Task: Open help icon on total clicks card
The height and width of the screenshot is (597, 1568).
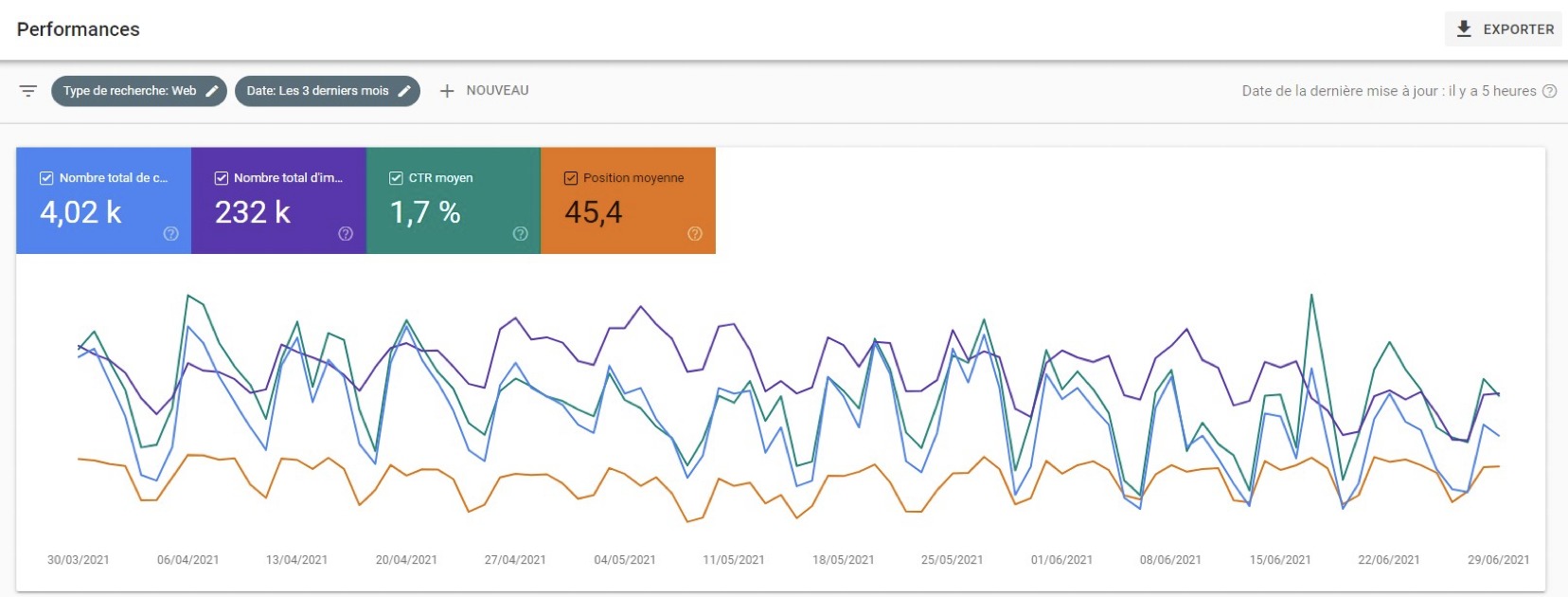Action: pos(170,234)
